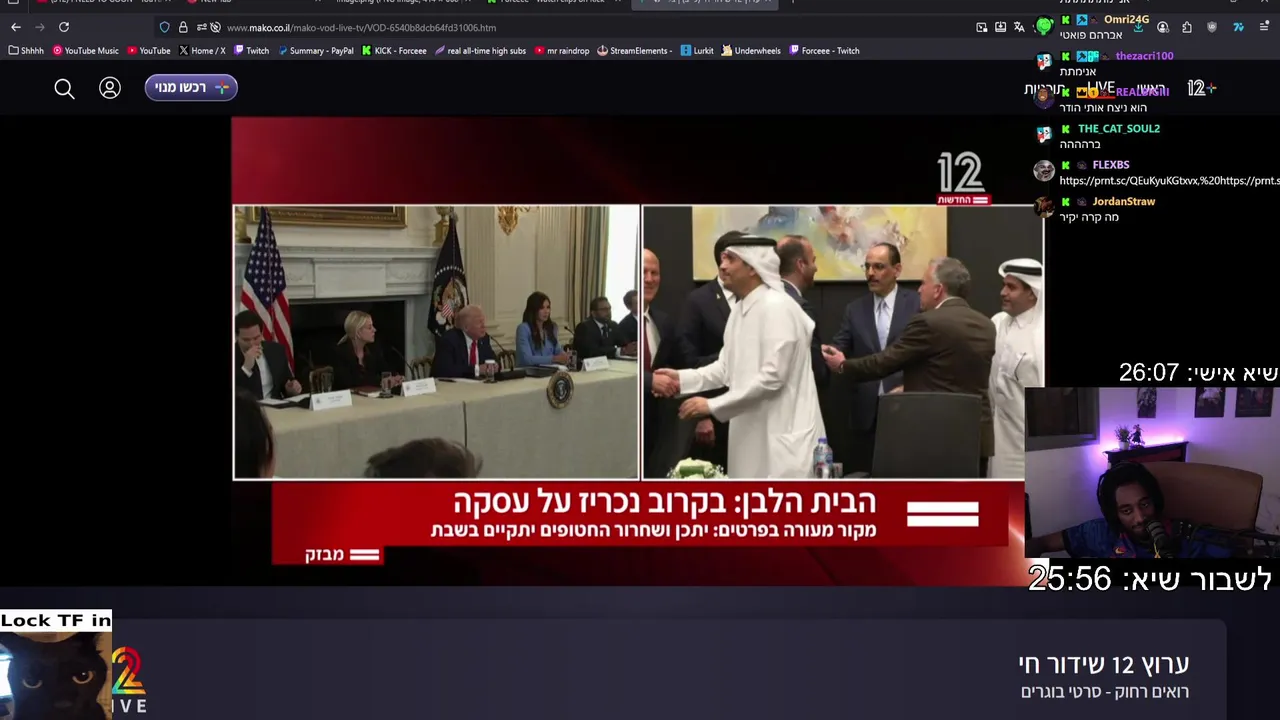The height and width of the screenshot is (720, 1280).
Task: Open the YouTube bookmark
Action: 149,50
